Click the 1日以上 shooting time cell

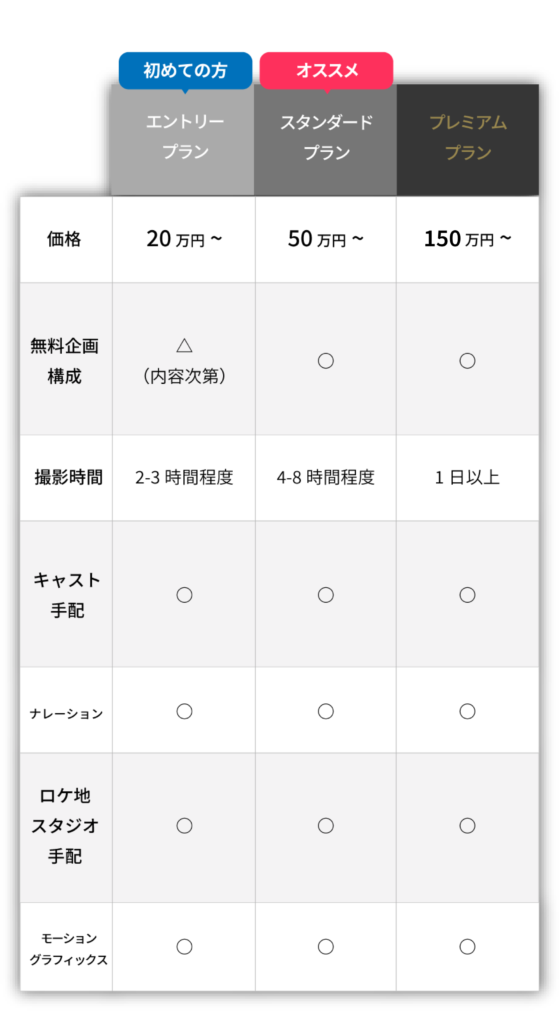pos(468,477)
